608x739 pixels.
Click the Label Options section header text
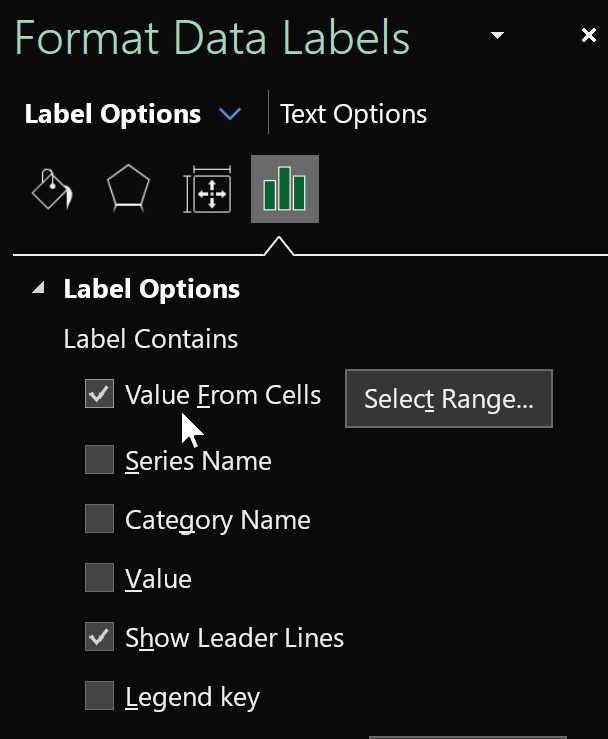[151, 289]
